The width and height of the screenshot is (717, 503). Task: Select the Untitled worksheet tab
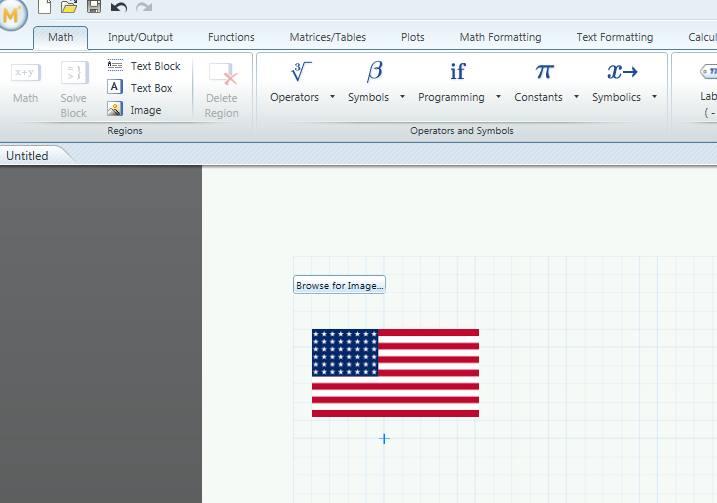click(x=27, y=156)
